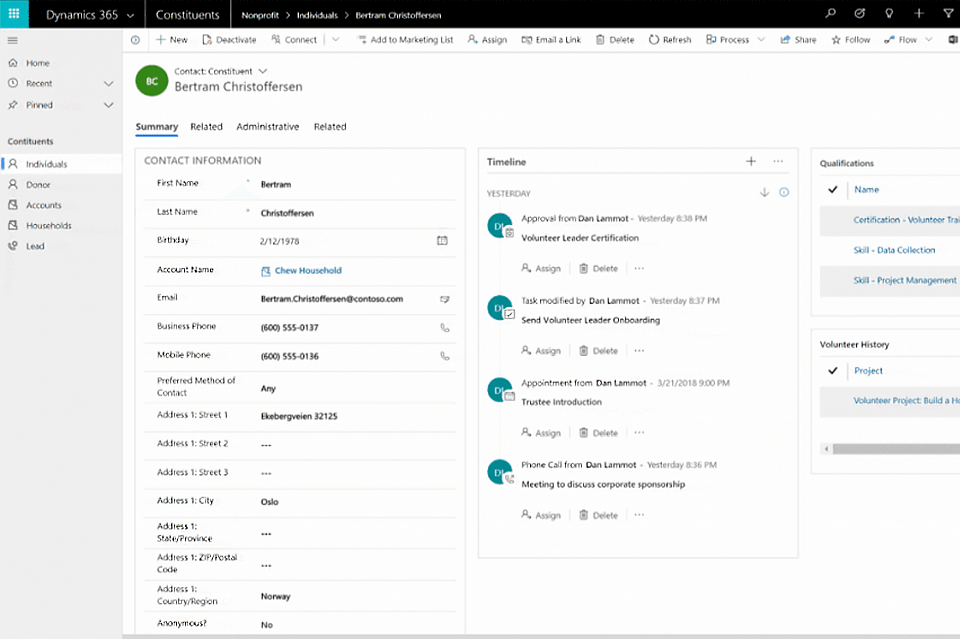Viewport: 960px width, 639px height.
Task: Select all rows checkmark in Volunteer History
Action: coord(832,371)
